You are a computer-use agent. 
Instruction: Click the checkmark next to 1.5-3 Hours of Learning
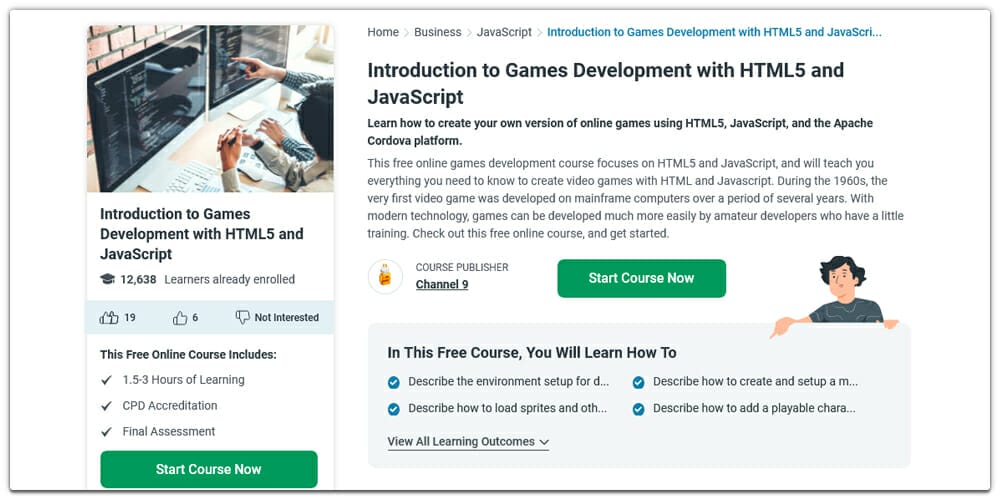coord(107,380)
